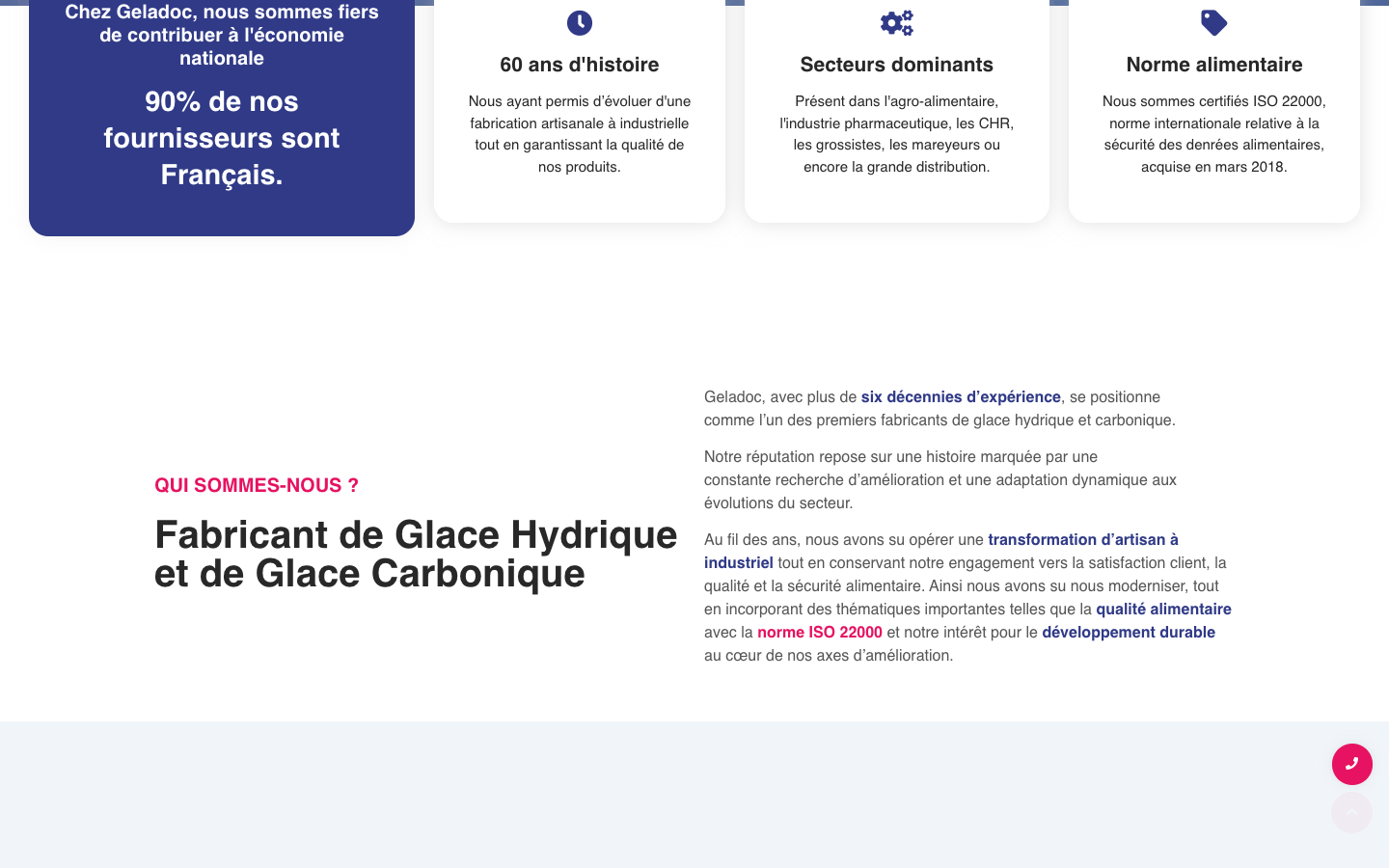The height and width of the screenshot is (868, 1389).
Task: Click the chevron inside the faded circular button
Action: (1351, 813)
